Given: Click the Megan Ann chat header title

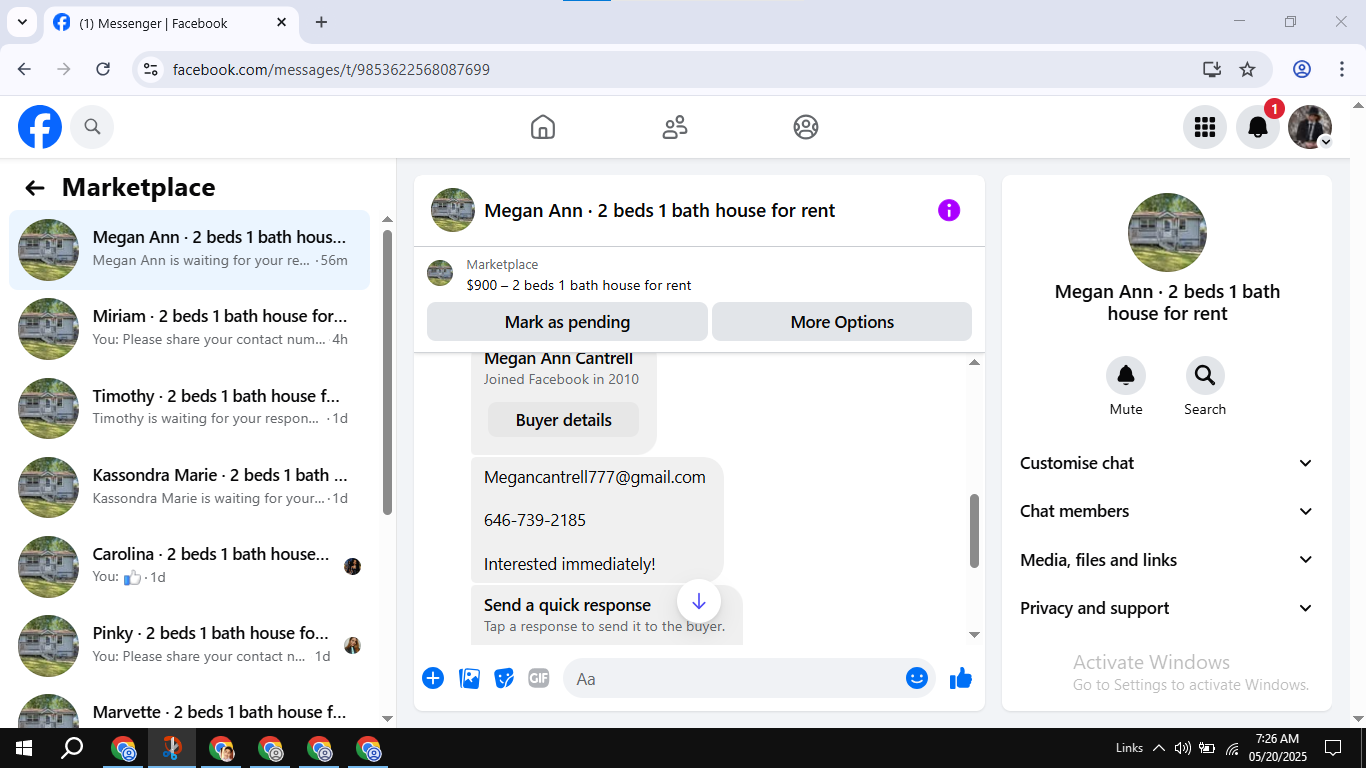Looking at the screenshot, I should 660,210.
